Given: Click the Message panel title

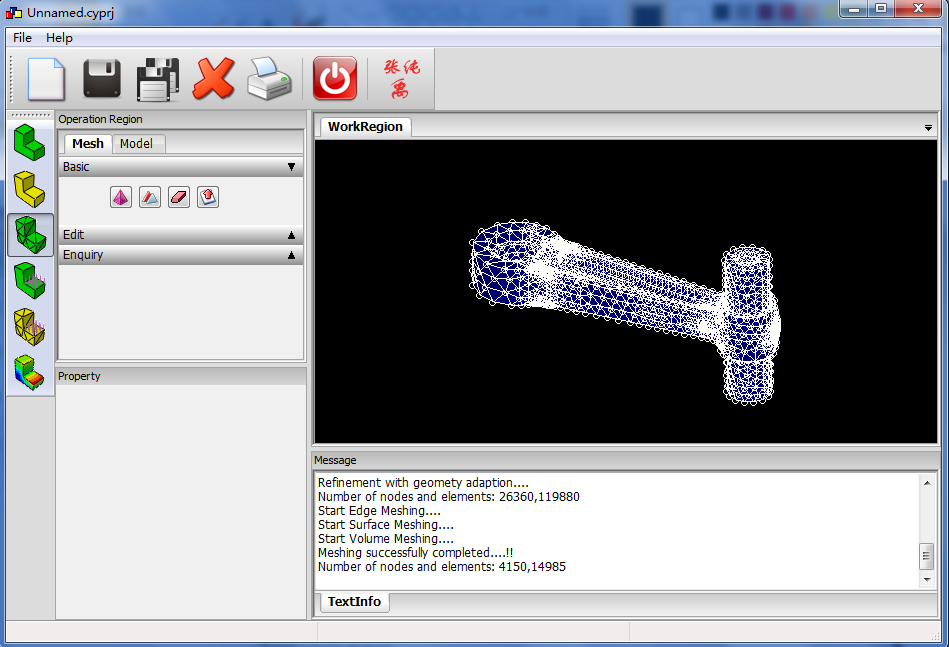Looking at the screenshot, I should click(x=335, y=460).
